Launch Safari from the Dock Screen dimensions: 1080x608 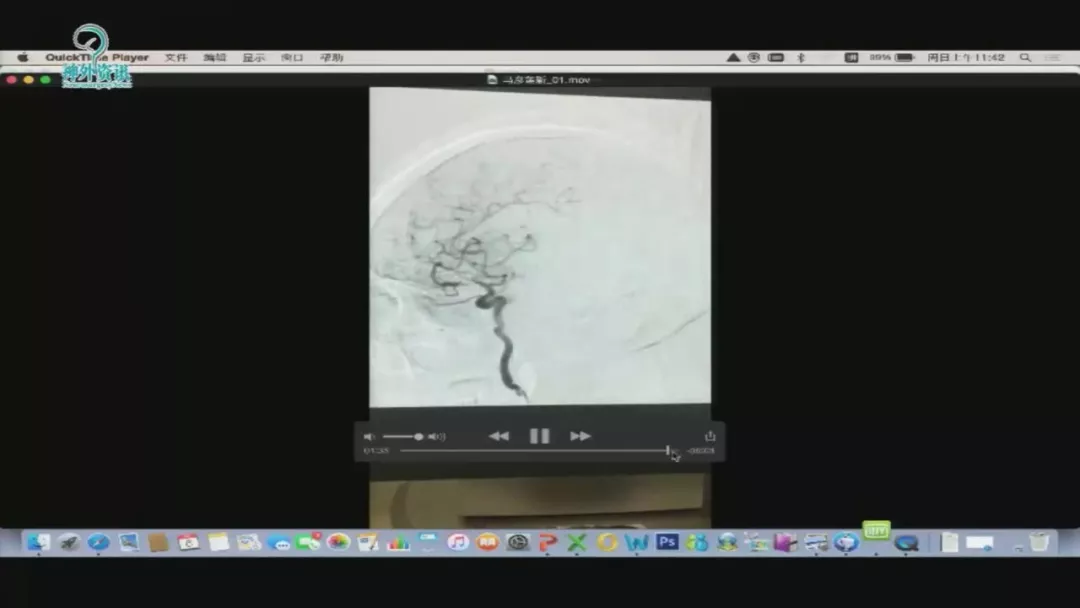98,543
